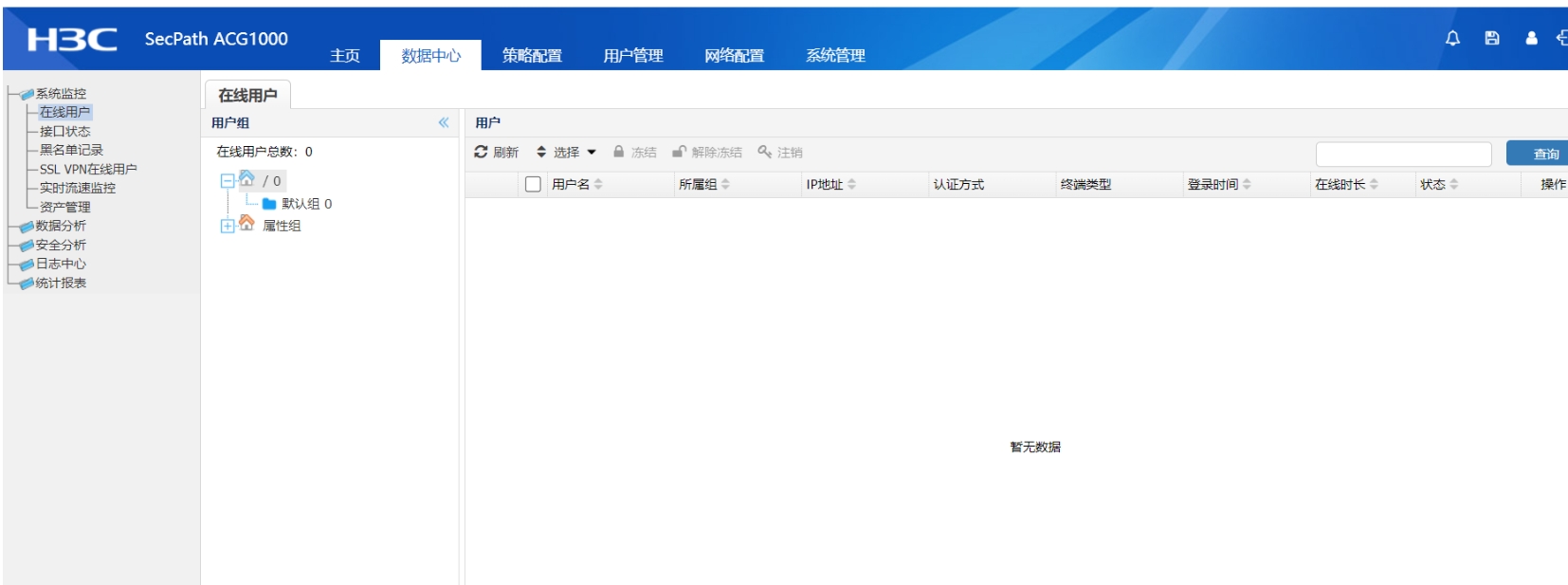1568x585 pixels.
Task: Open SSL VPN在线用户 in the sidebar
Action: coord(88,169)
